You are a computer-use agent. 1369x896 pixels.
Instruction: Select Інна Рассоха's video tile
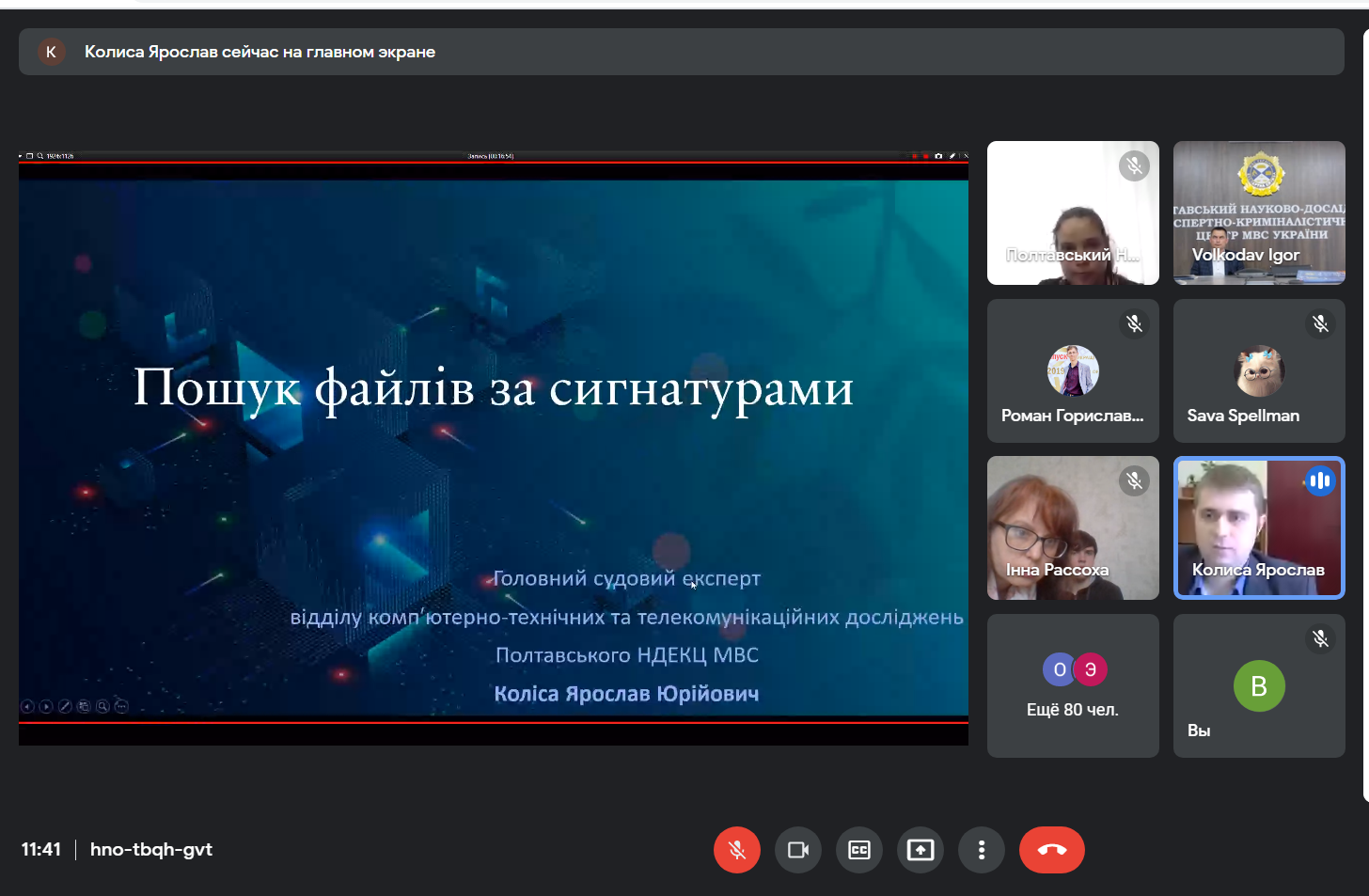click(x=1073, y=527)
